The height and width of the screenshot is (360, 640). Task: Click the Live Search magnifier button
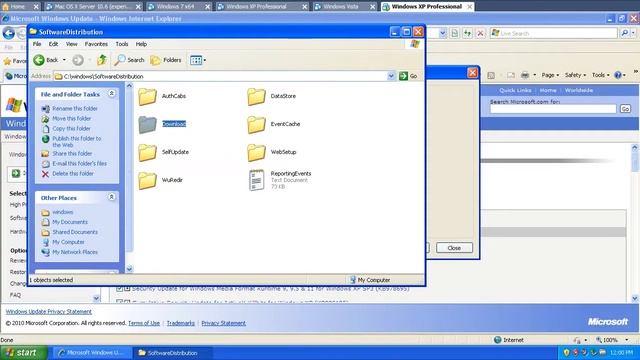coord(624,33)
